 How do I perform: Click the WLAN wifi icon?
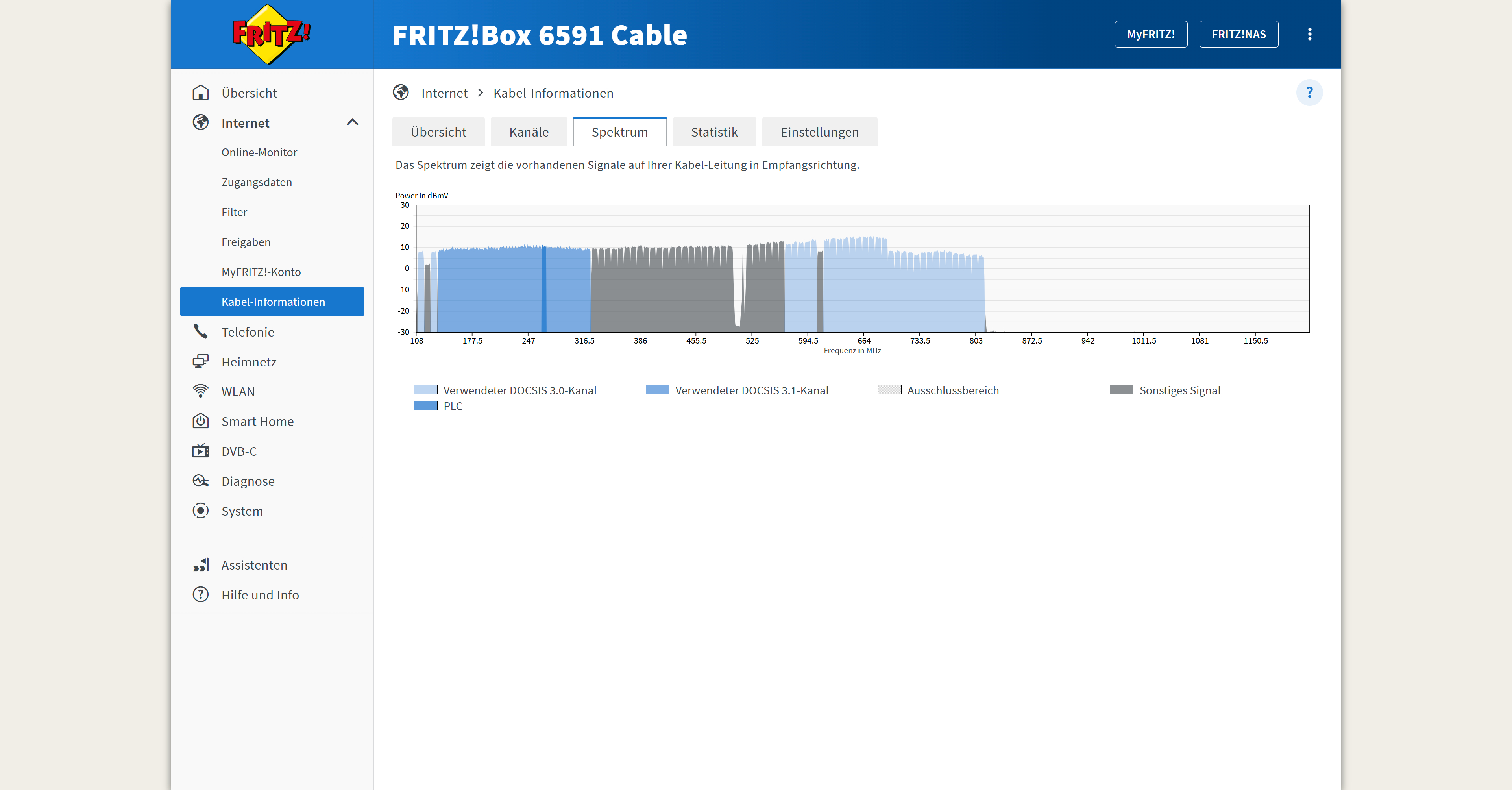coord(200,391)
